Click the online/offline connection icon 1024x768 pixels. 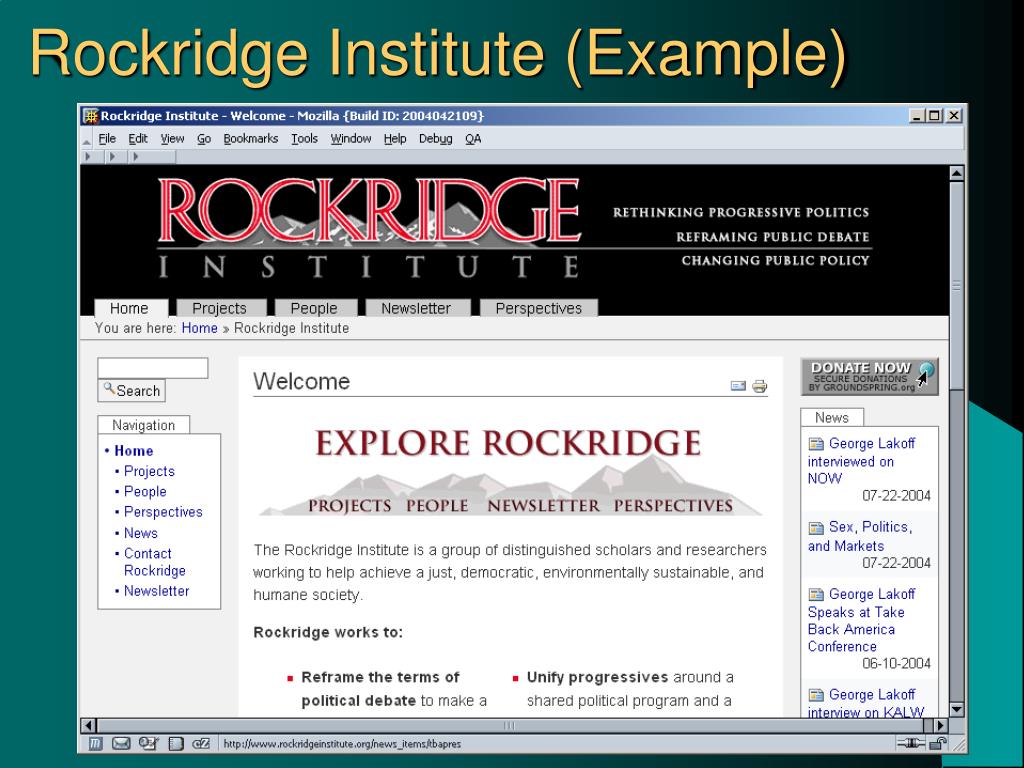coord(911,743)
